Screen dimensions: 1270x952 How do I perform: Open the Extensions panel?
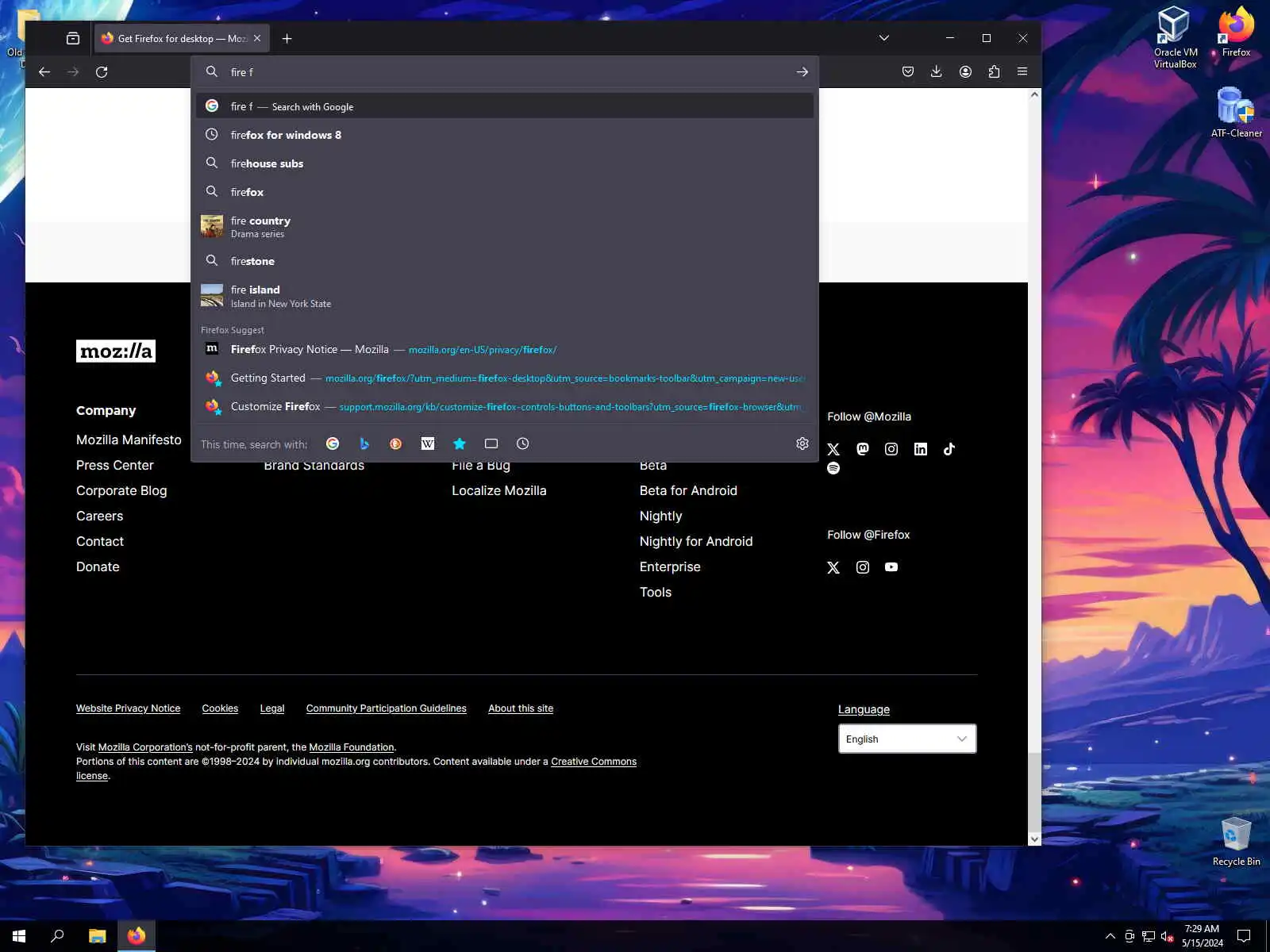[x=994, y=72]
